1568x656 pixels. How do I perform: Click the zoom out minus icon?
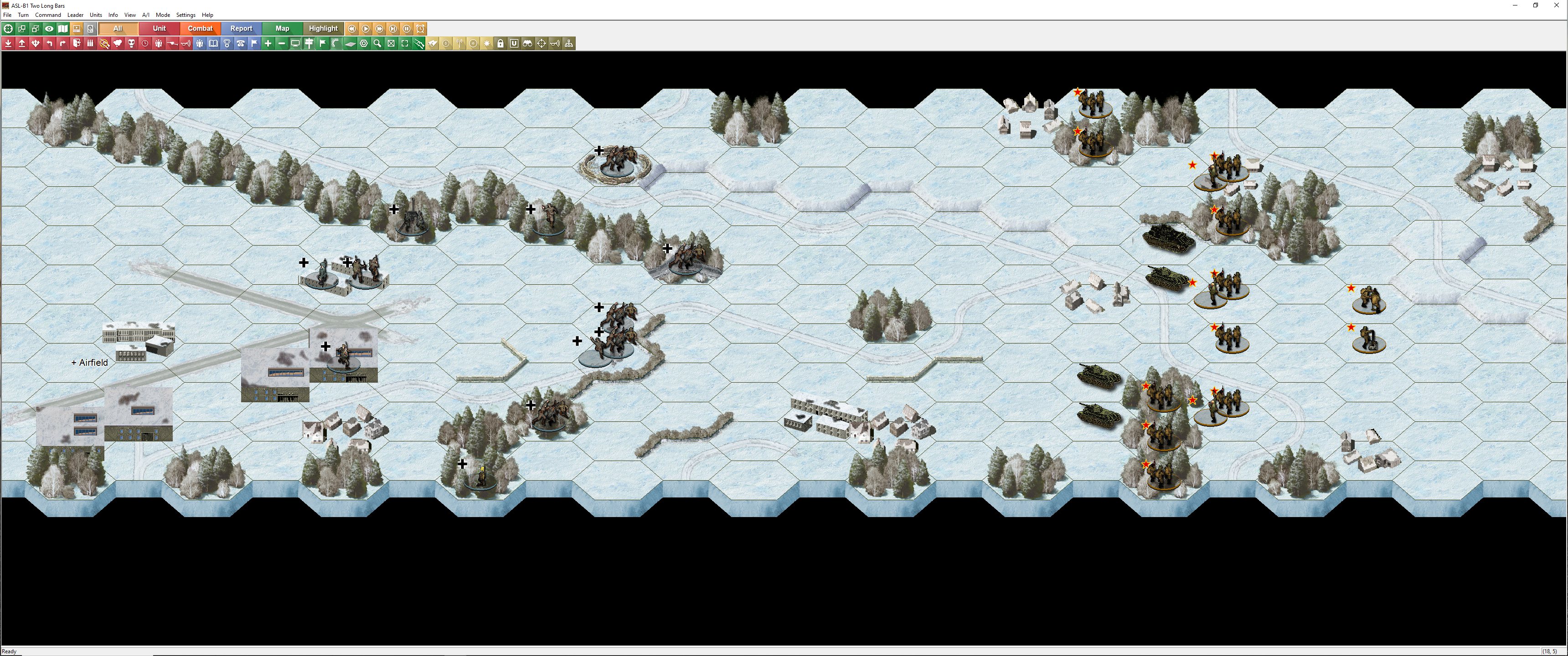pos(282,43)
